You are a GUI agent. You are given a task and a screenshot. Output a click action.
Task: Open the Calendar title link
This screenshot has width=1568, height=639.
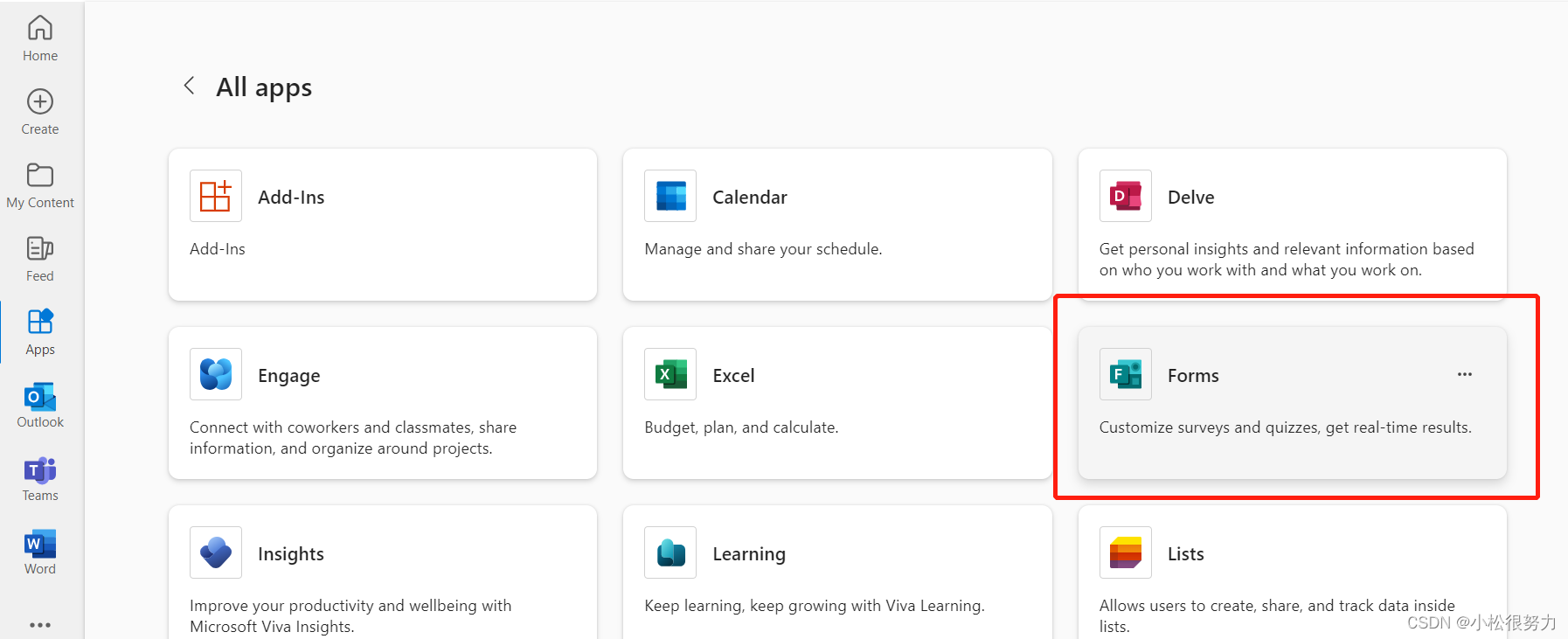coord(750,198)
